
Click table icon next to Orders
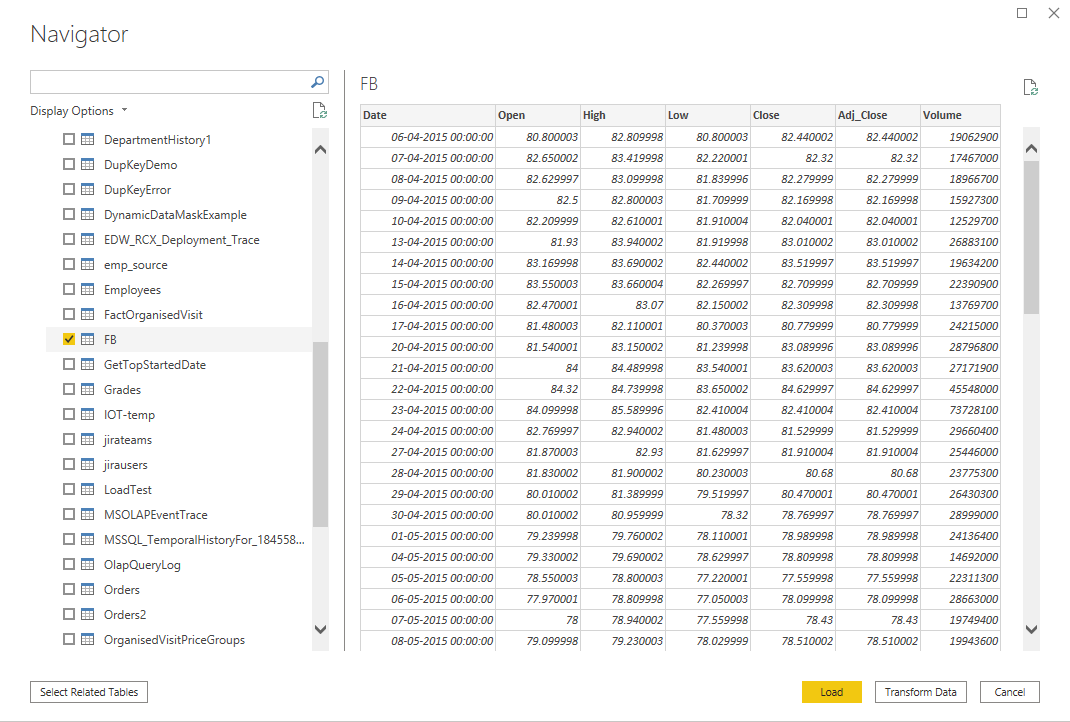(88, 590)
